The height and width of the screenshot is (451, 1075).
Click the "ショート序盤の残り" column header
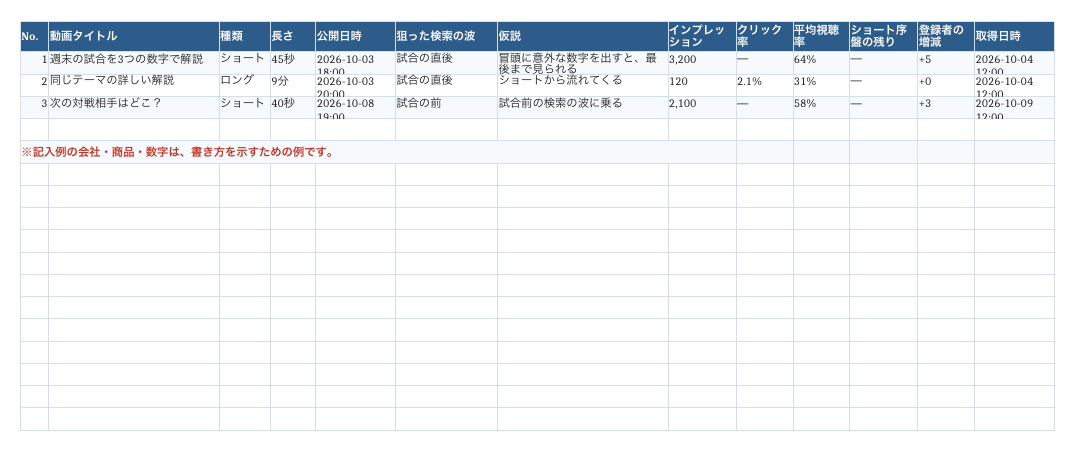point(883,36)
